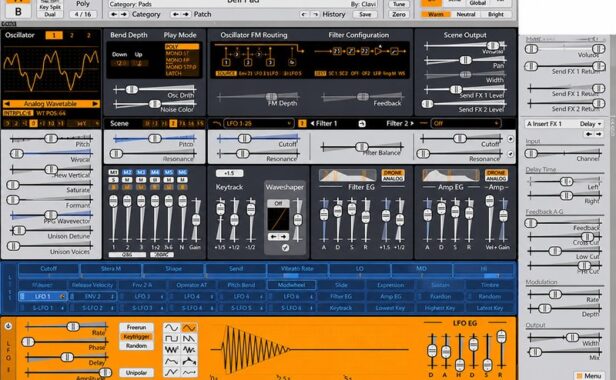Select Oscillator tab 1
The image size is (616, 380).
[x=54, y=35]
